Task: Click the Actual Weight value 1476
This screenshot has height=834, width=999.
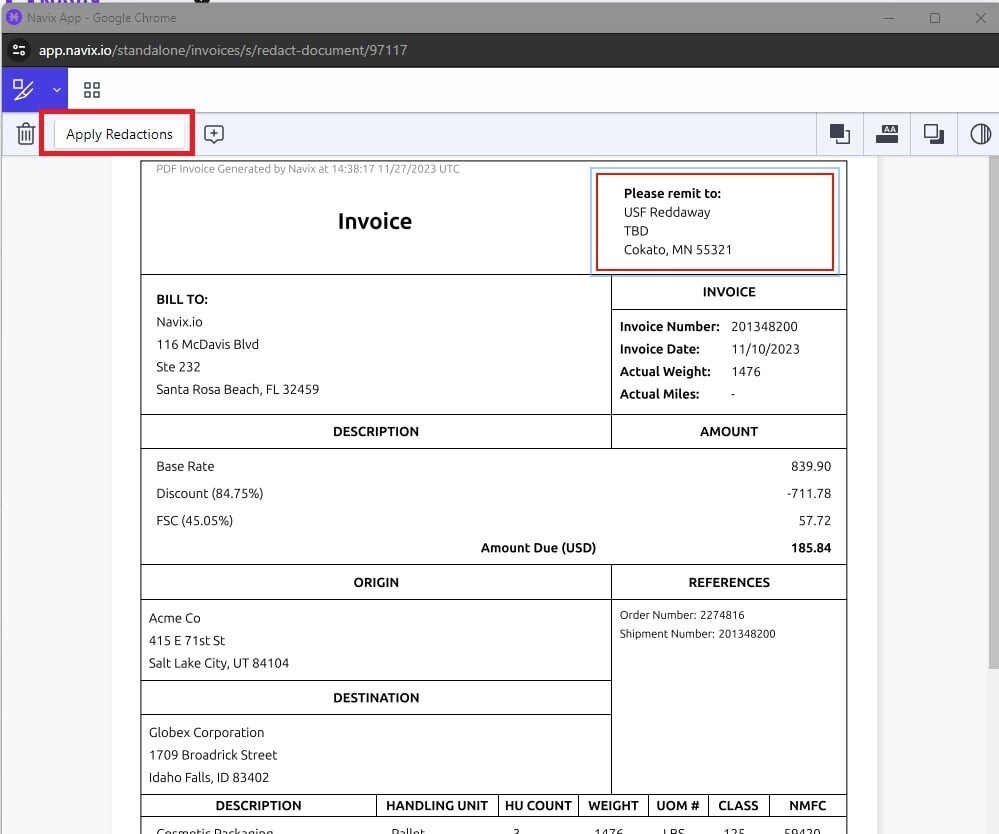Action: (x=746, y=371)
